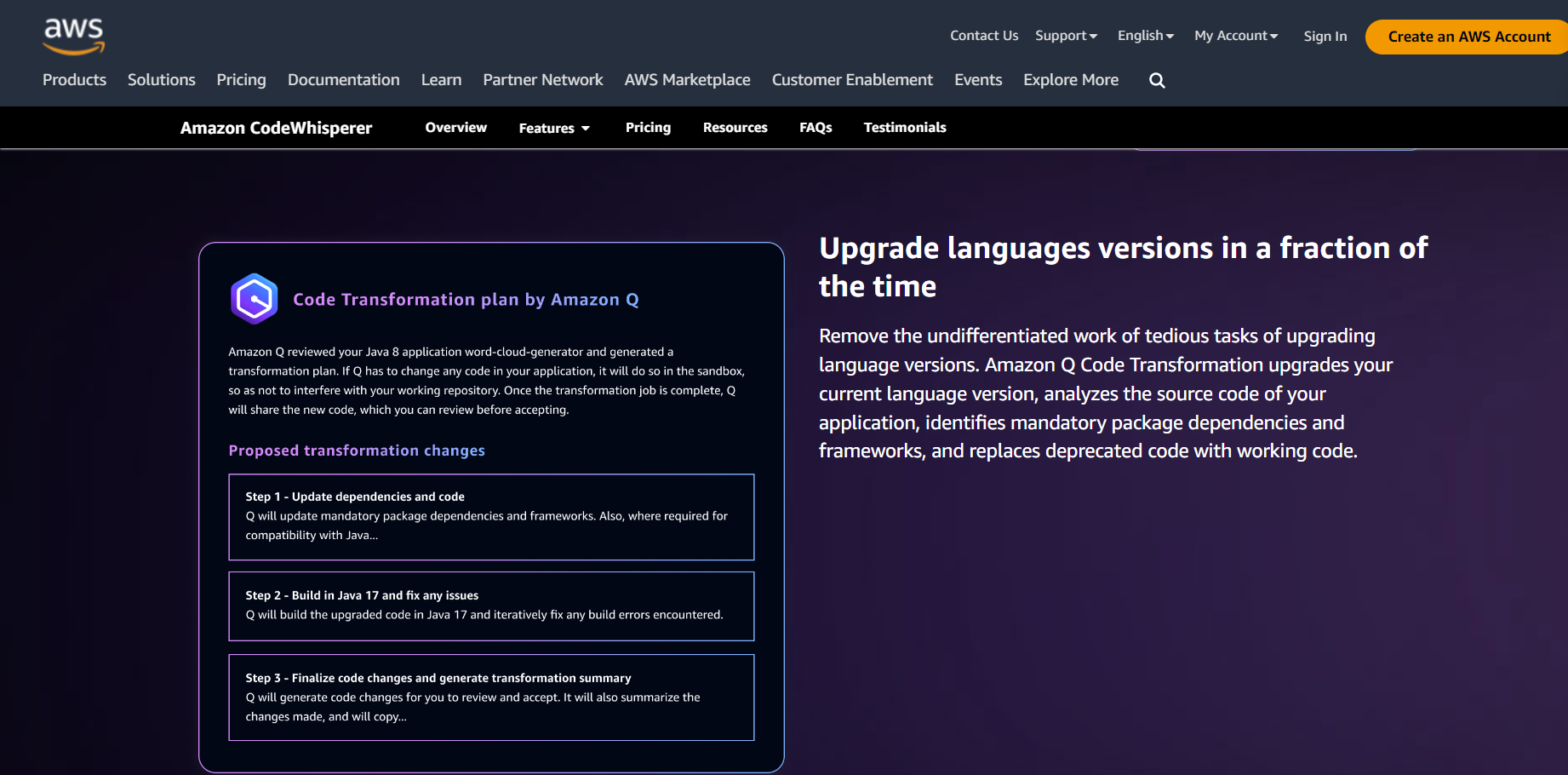Click the AWS logo
The height and width of the screenshot is (775, 1568).
pos(74,36)
